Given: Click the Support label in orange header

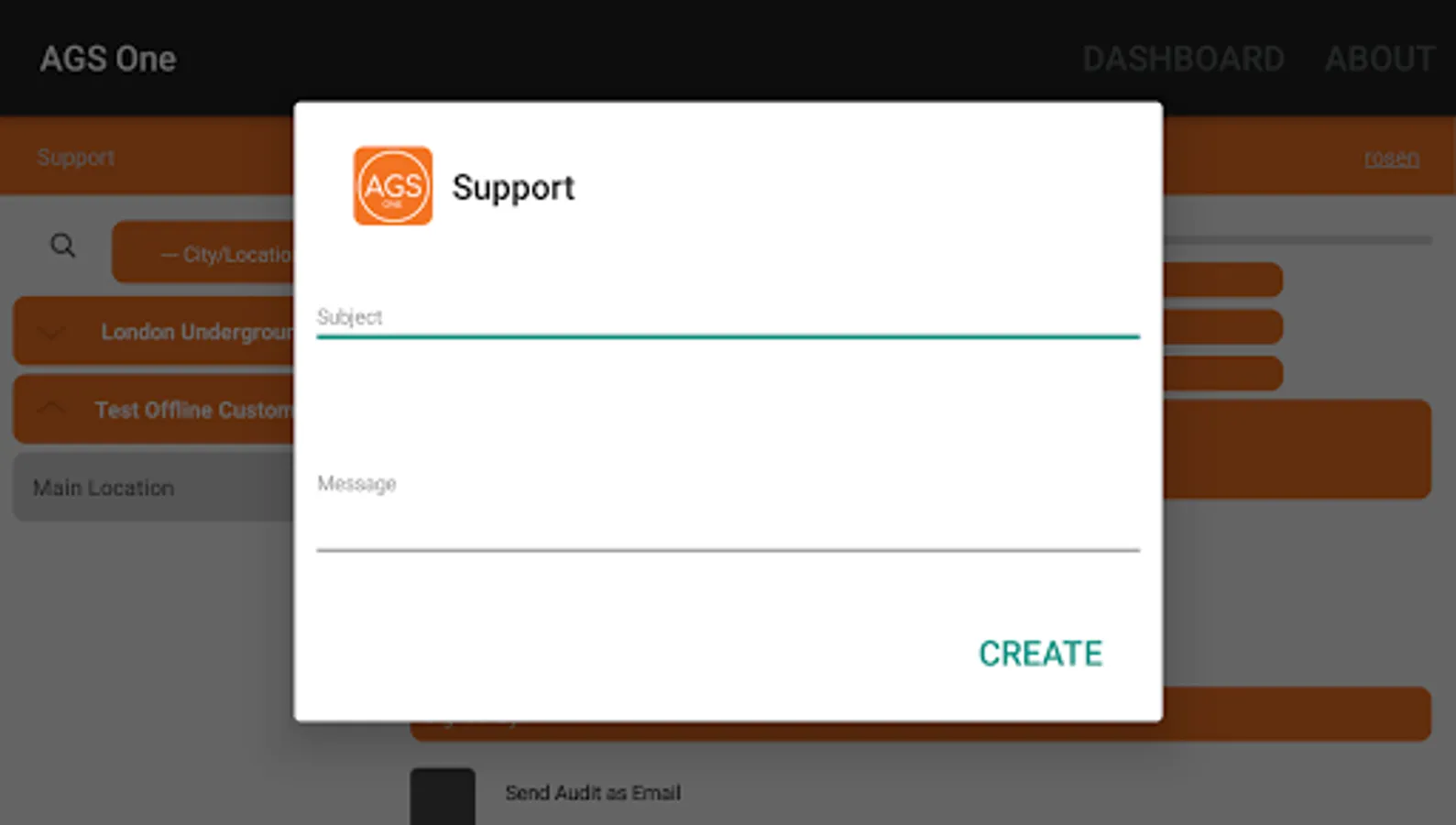Looking at the screenshot, I should click(76, 158).
